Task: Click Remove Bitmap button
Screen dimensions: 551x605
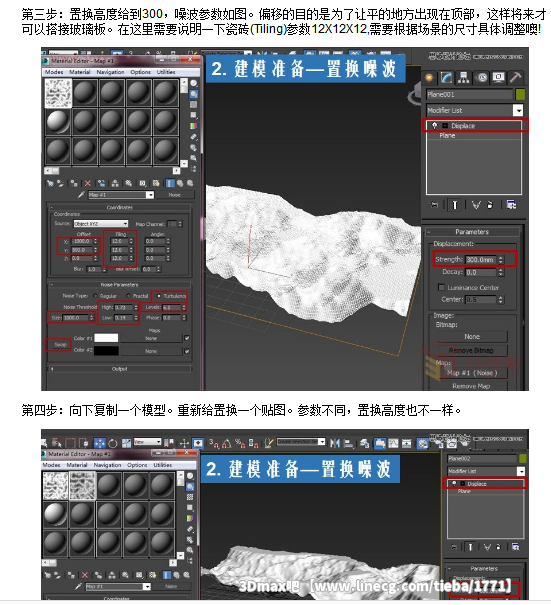Action: coord(471,350)
